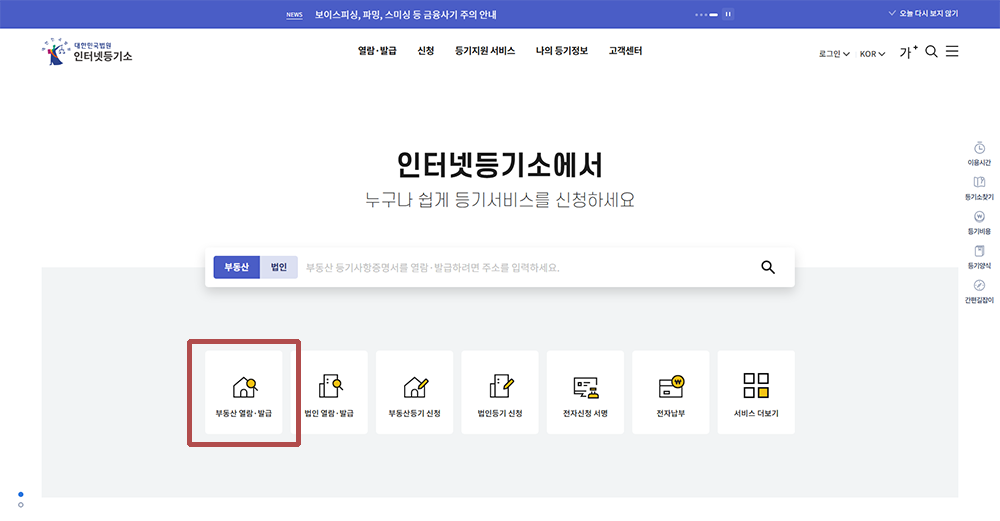Open the 부동산등기 신청 service card
The height and width of the screenshot is (521, 1000).
point(415,392)
